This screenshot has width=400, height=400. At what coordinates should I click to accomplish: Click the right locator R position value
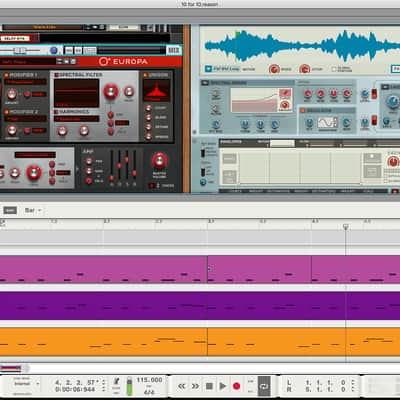[325, 389]
